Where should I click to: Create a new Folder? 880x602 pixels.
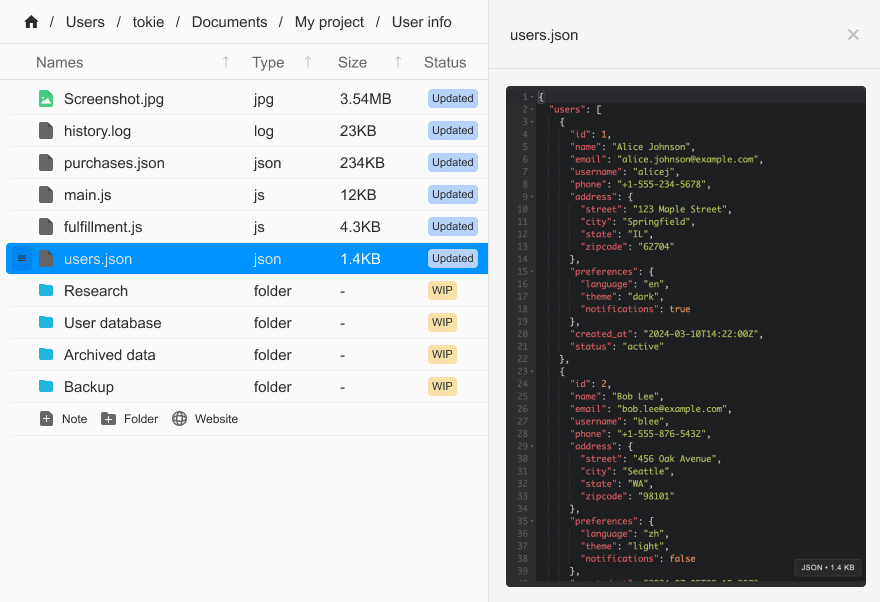[130, 419]
